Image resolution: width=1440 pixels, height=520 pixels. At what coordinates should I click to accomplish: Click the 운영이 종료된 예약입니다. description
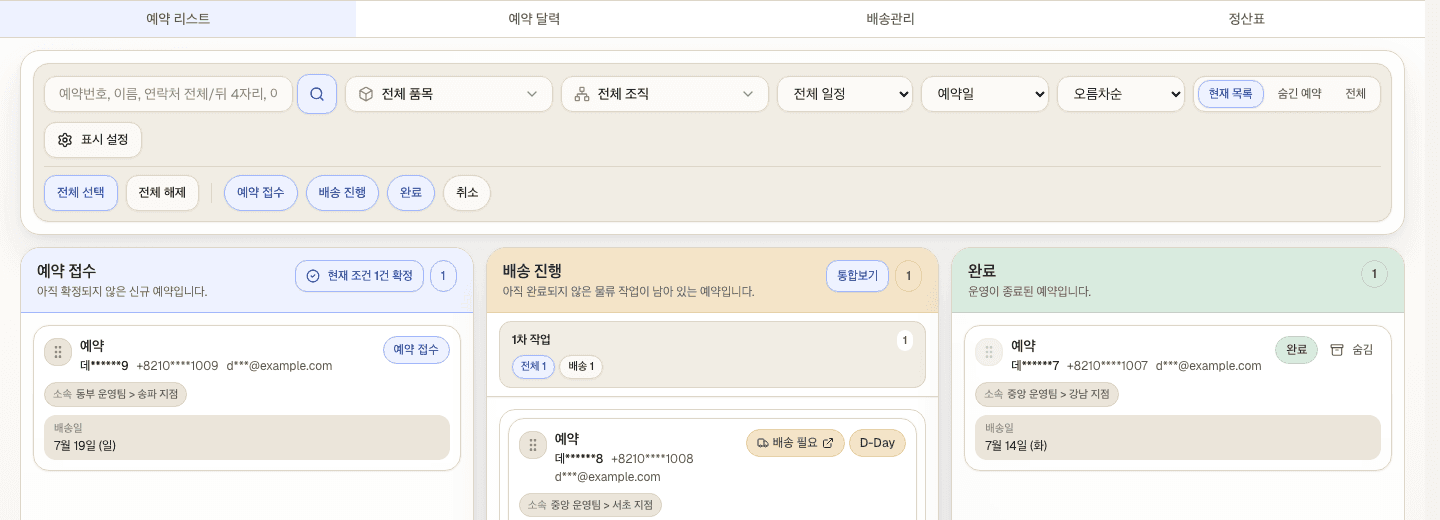[1029, 292]
